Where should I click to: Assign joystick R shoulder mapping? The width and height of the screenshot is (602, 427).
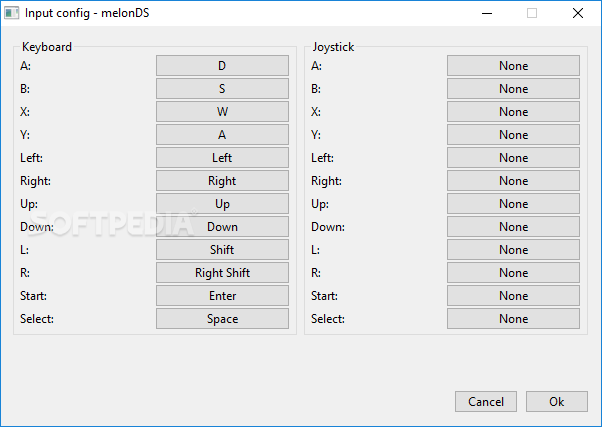(x=513, y=273)
